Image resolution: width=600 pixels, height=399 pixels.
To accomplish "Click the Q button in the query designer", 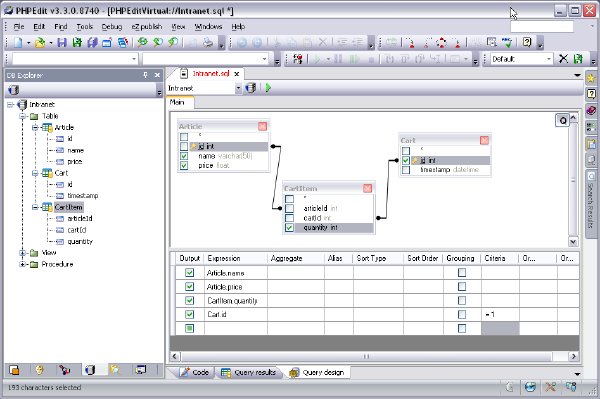I will (562, 121).
